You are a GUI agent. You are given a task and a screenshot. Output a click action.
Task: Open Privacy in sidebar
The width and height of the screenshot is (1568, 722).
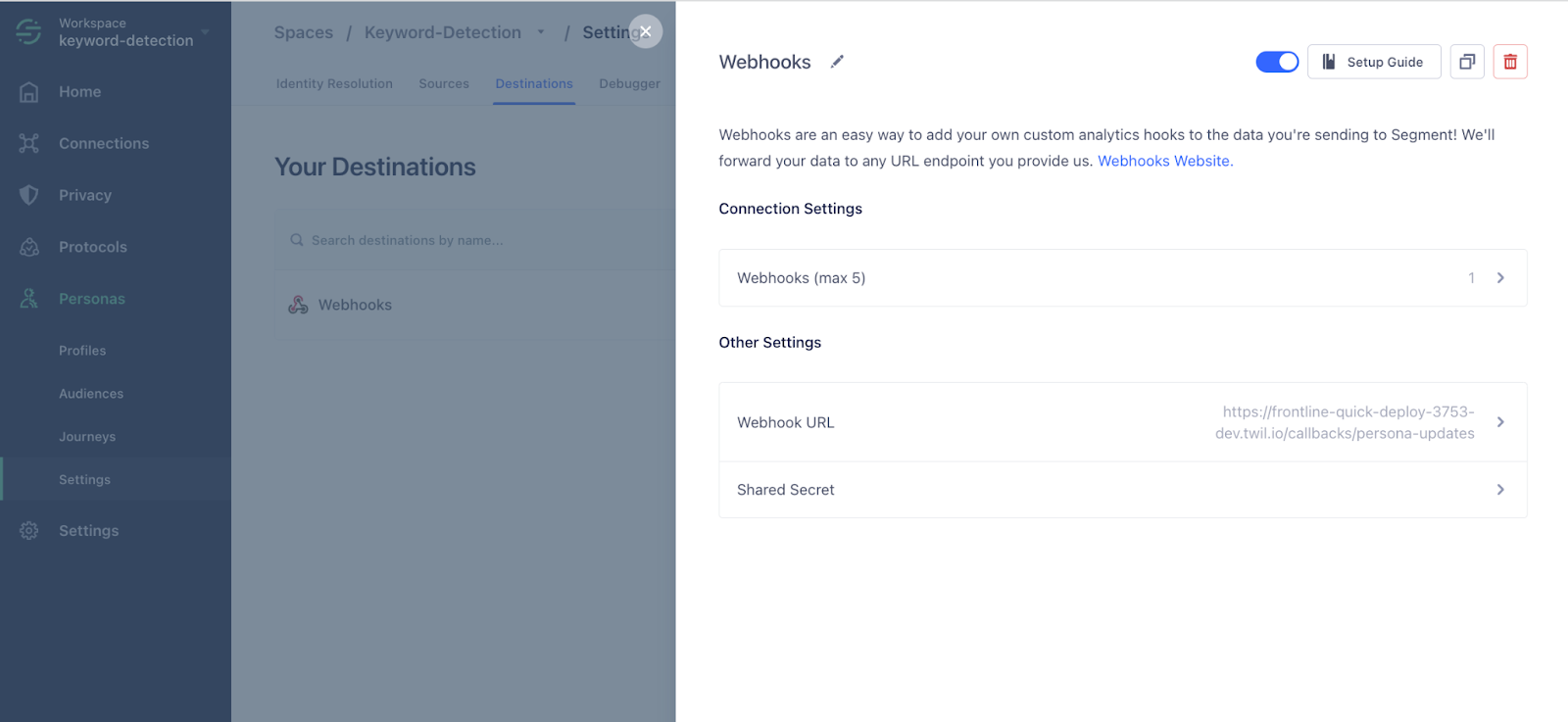85,195
